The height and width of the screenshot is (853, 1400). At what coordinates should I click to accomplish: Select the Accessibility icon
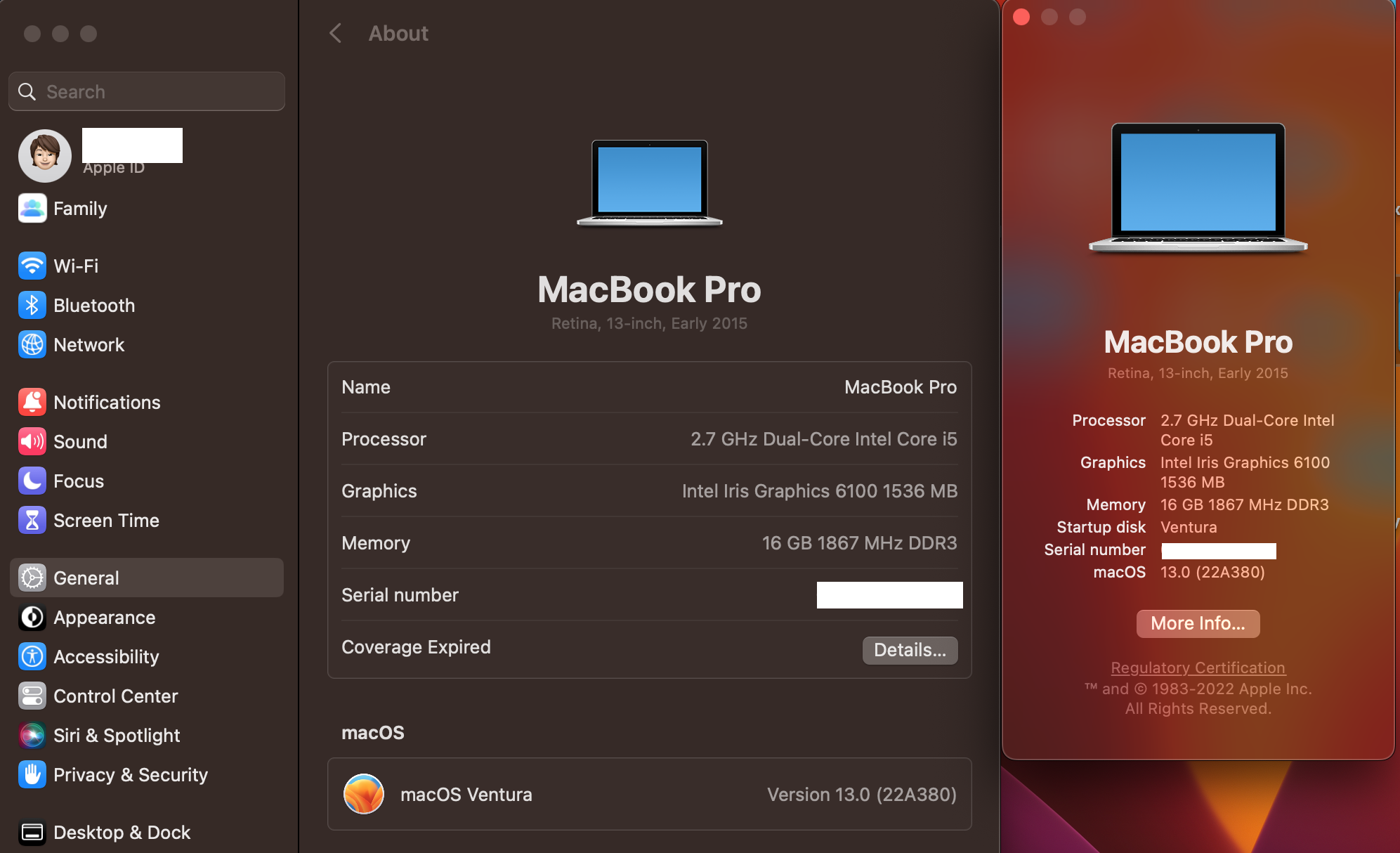[x=32, y=657]
